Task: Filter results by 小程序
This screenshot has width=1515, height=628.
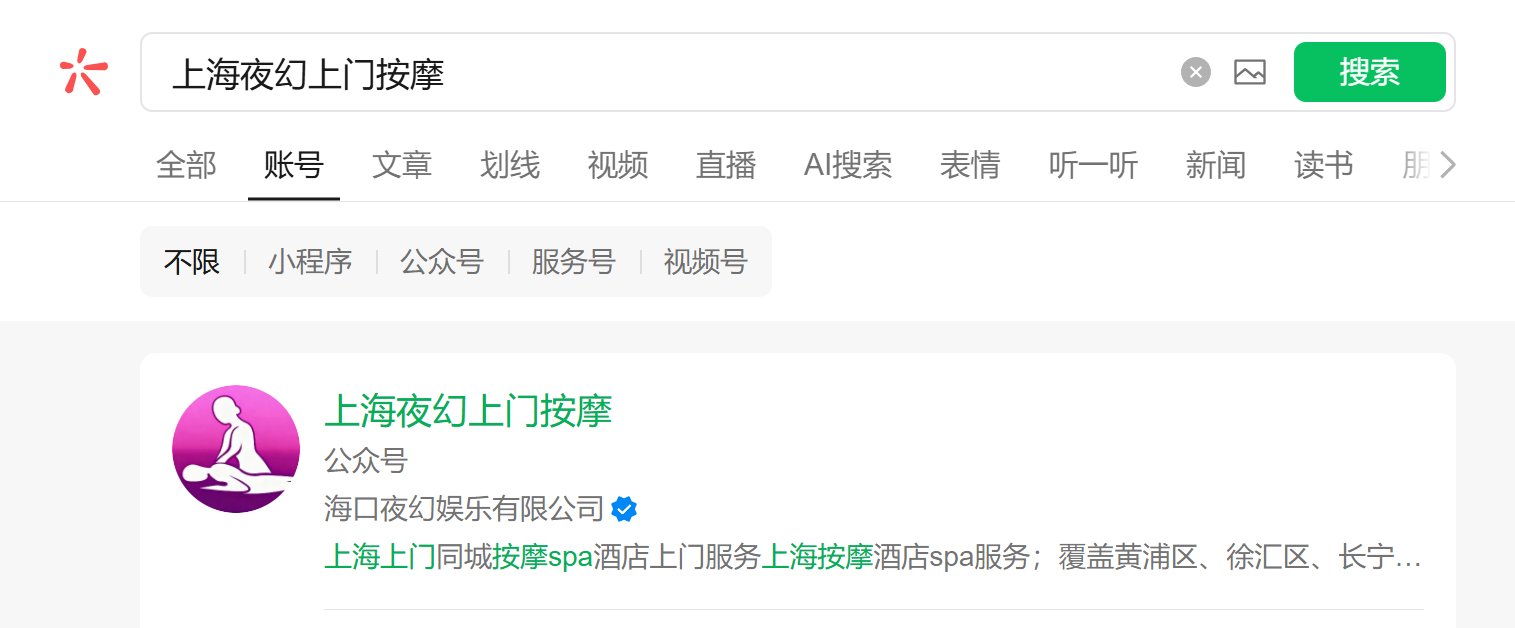Action: pyautogui.click(x=310, y=262)
